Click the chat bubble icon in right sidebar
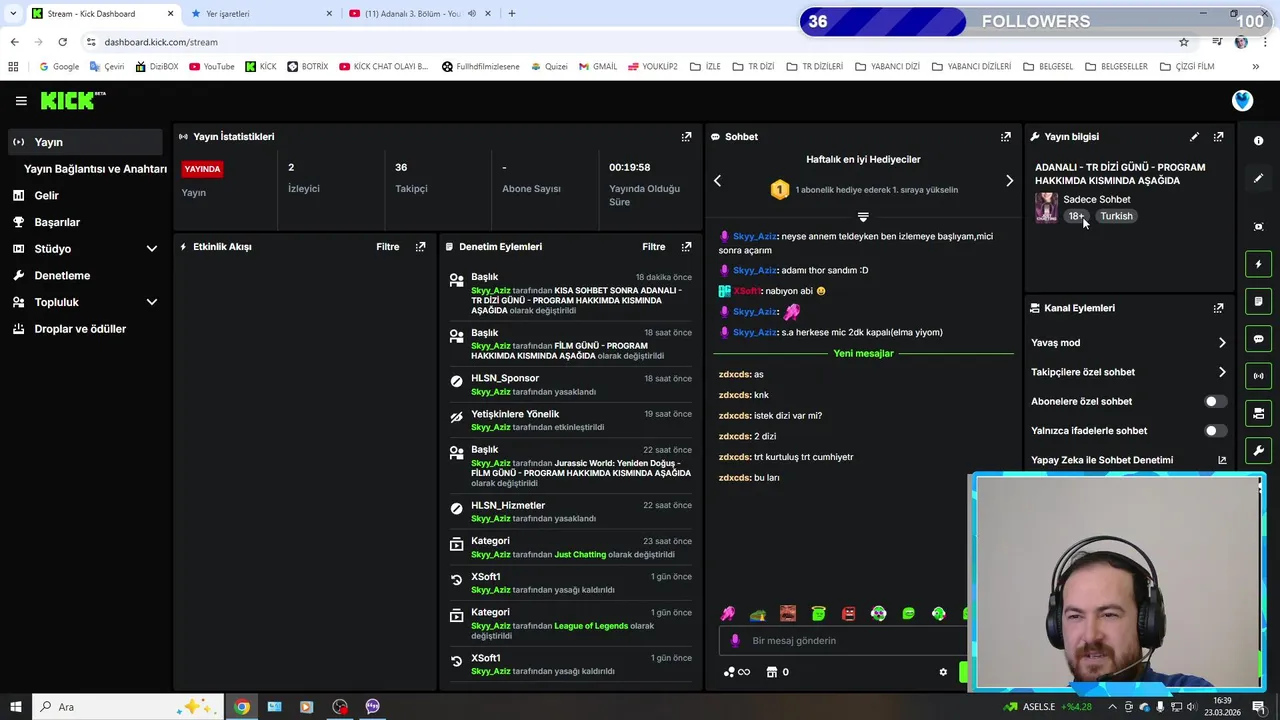 (x=1258, y=339)
